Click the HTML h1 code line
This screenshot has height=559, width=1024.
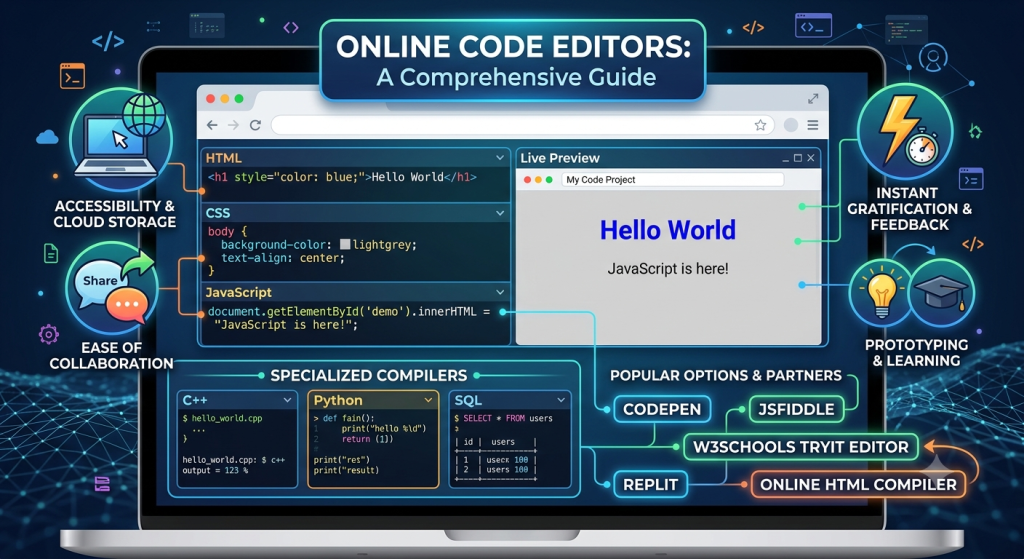click(342, 177)
